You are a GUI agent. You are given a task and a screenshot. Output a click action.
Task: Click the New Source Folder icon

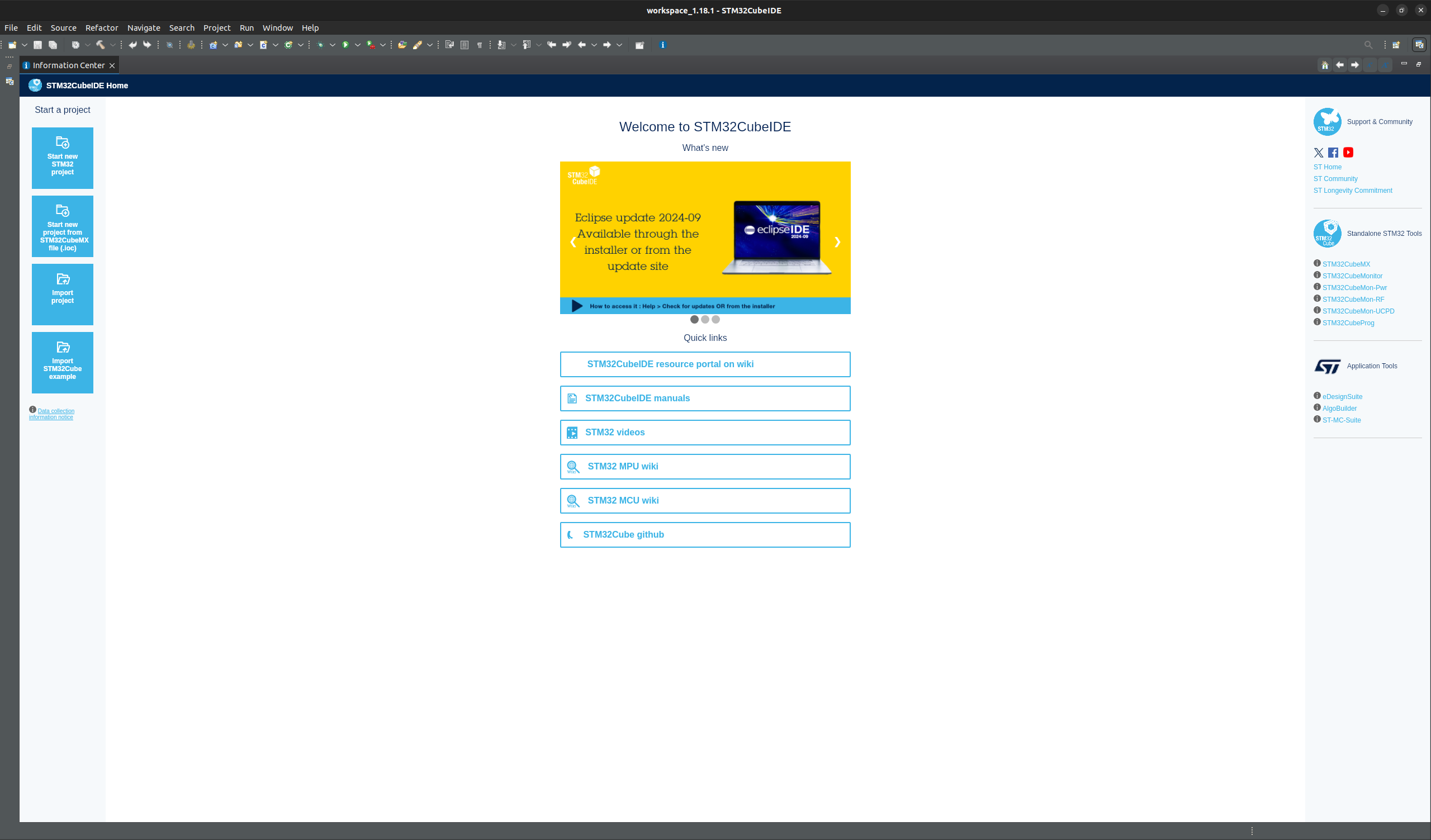click(x=239, y=45)
